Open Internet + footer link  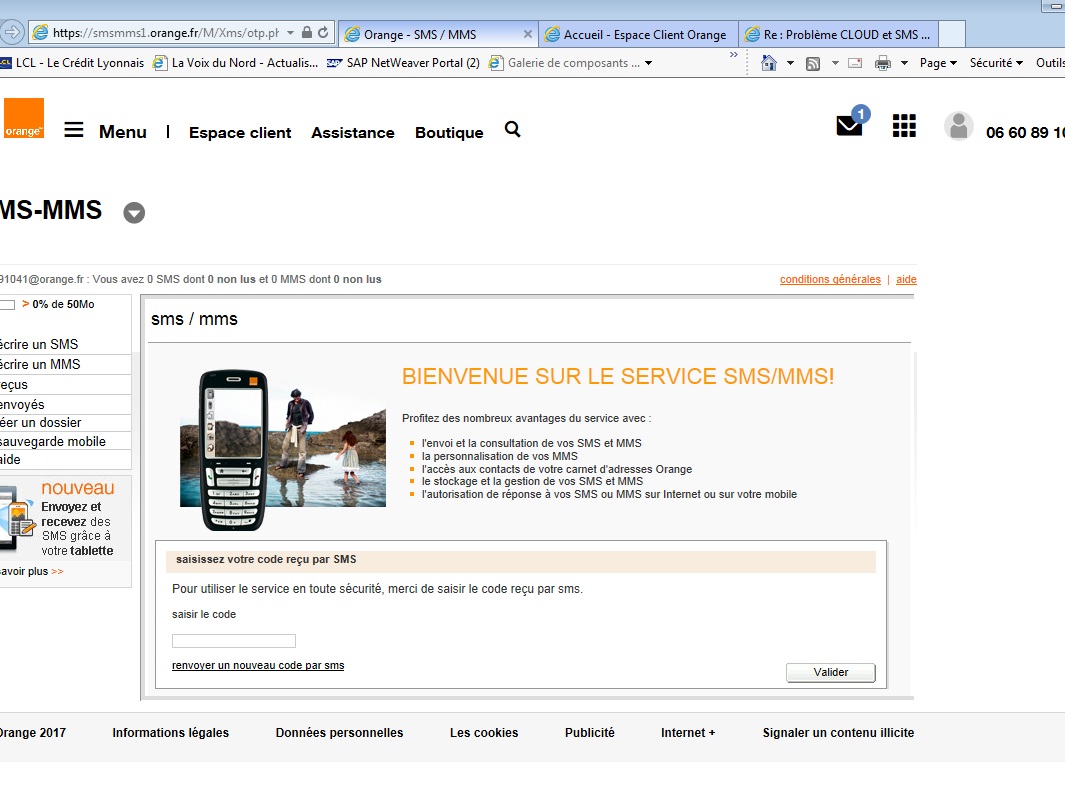688,732
